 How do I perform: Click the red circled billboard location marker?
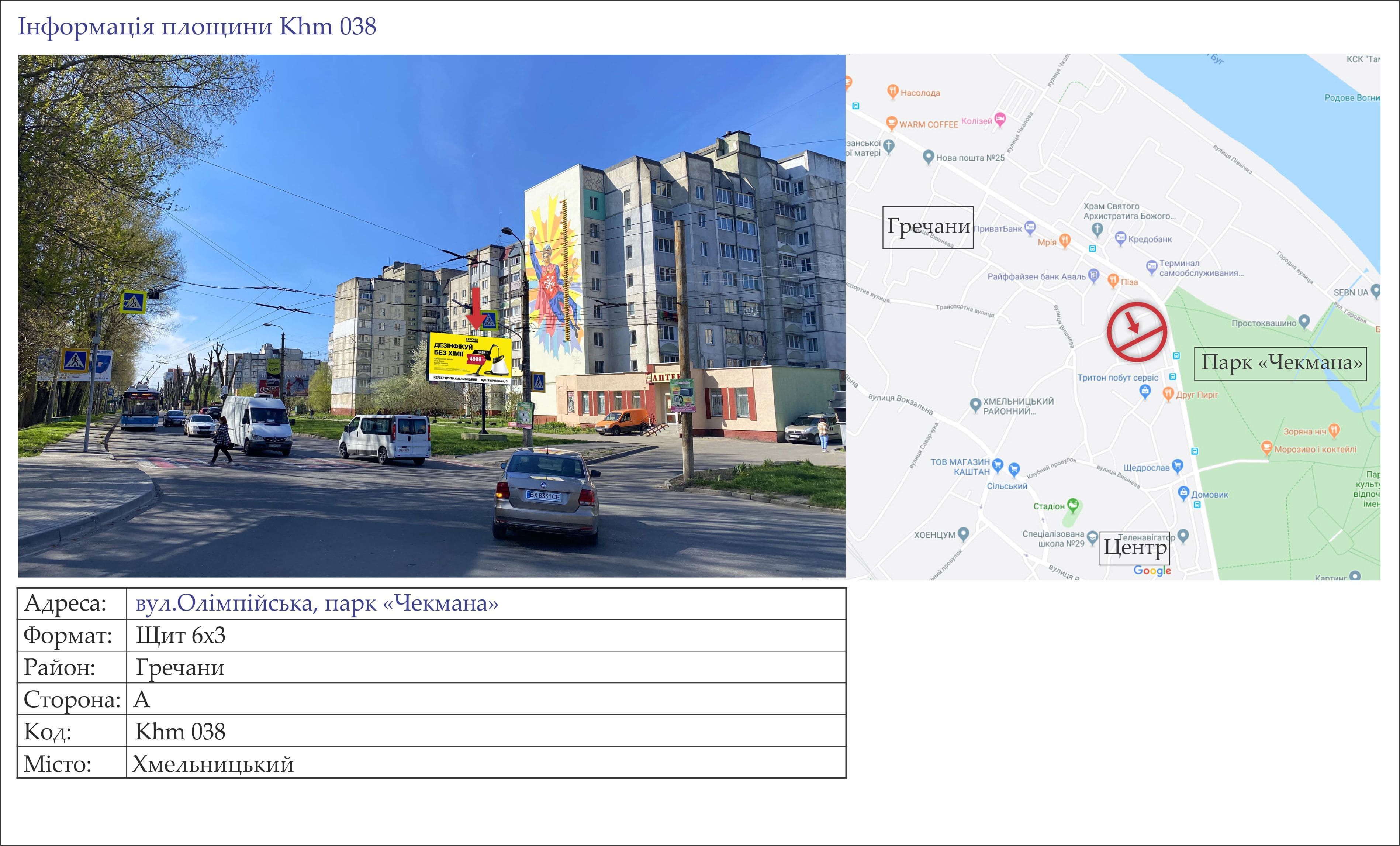pos(1136,332)
